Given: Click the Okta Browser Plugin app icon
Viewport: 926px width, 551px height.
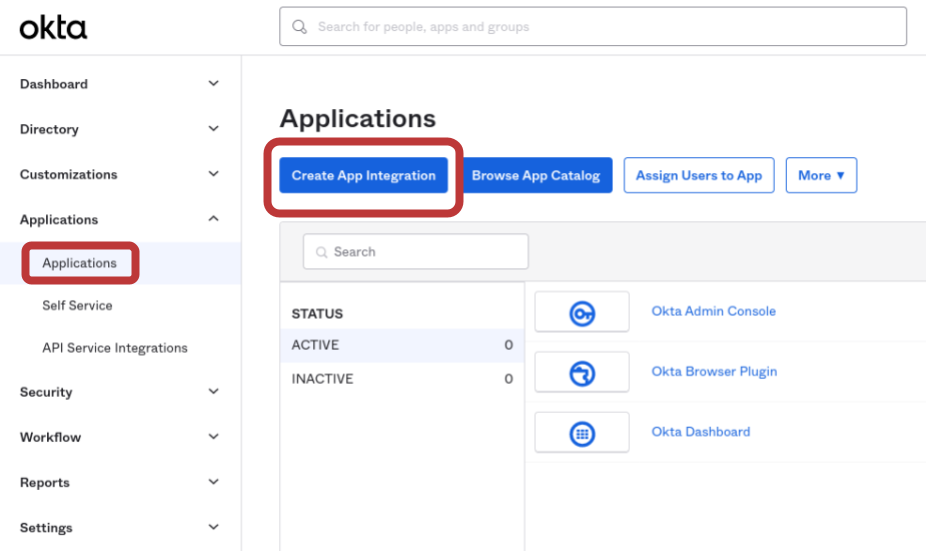Looking at the screenshot, I should [x=582, y=372].
